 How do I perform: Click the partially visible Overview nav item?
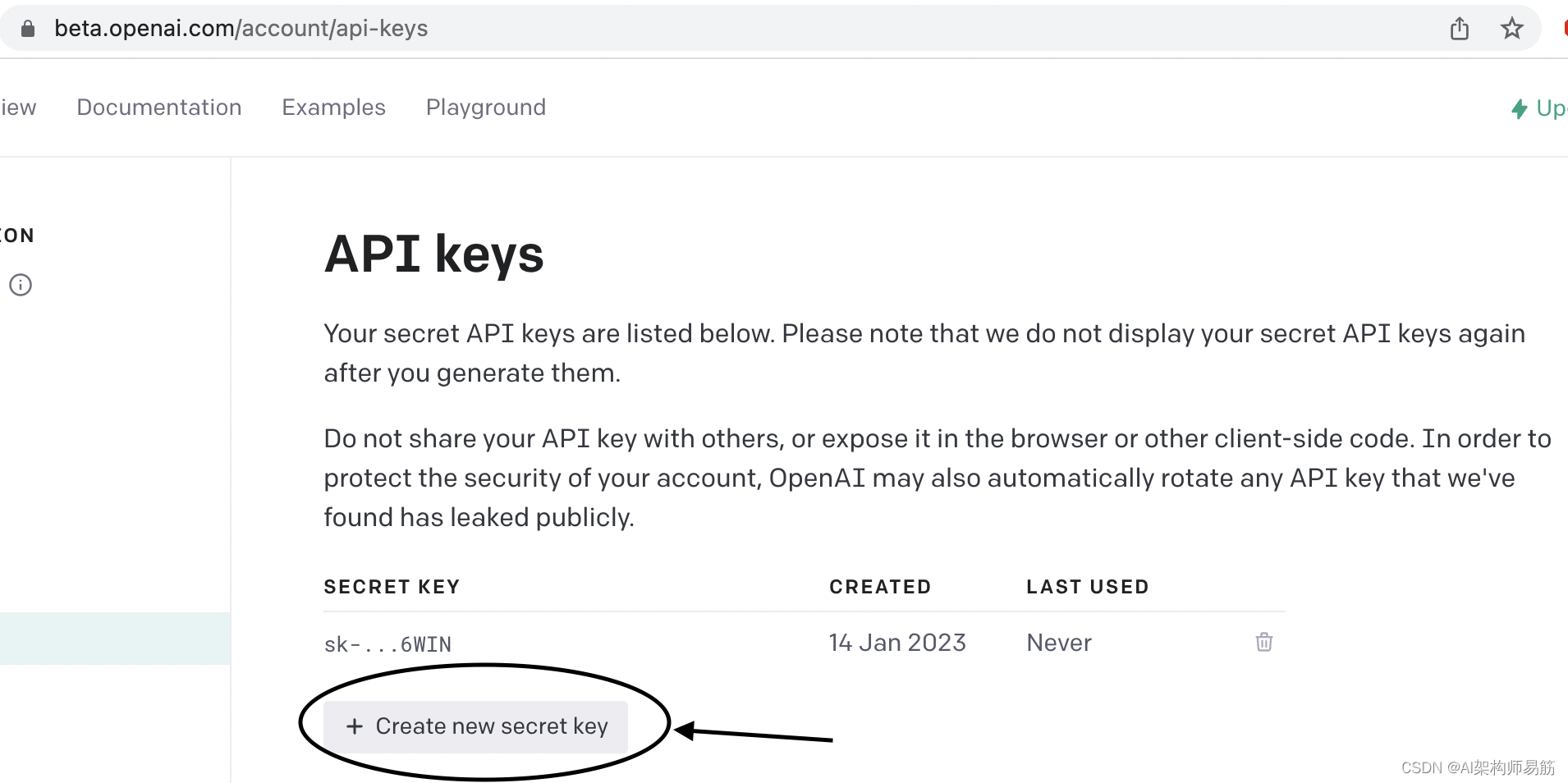(x=18, y=108)
